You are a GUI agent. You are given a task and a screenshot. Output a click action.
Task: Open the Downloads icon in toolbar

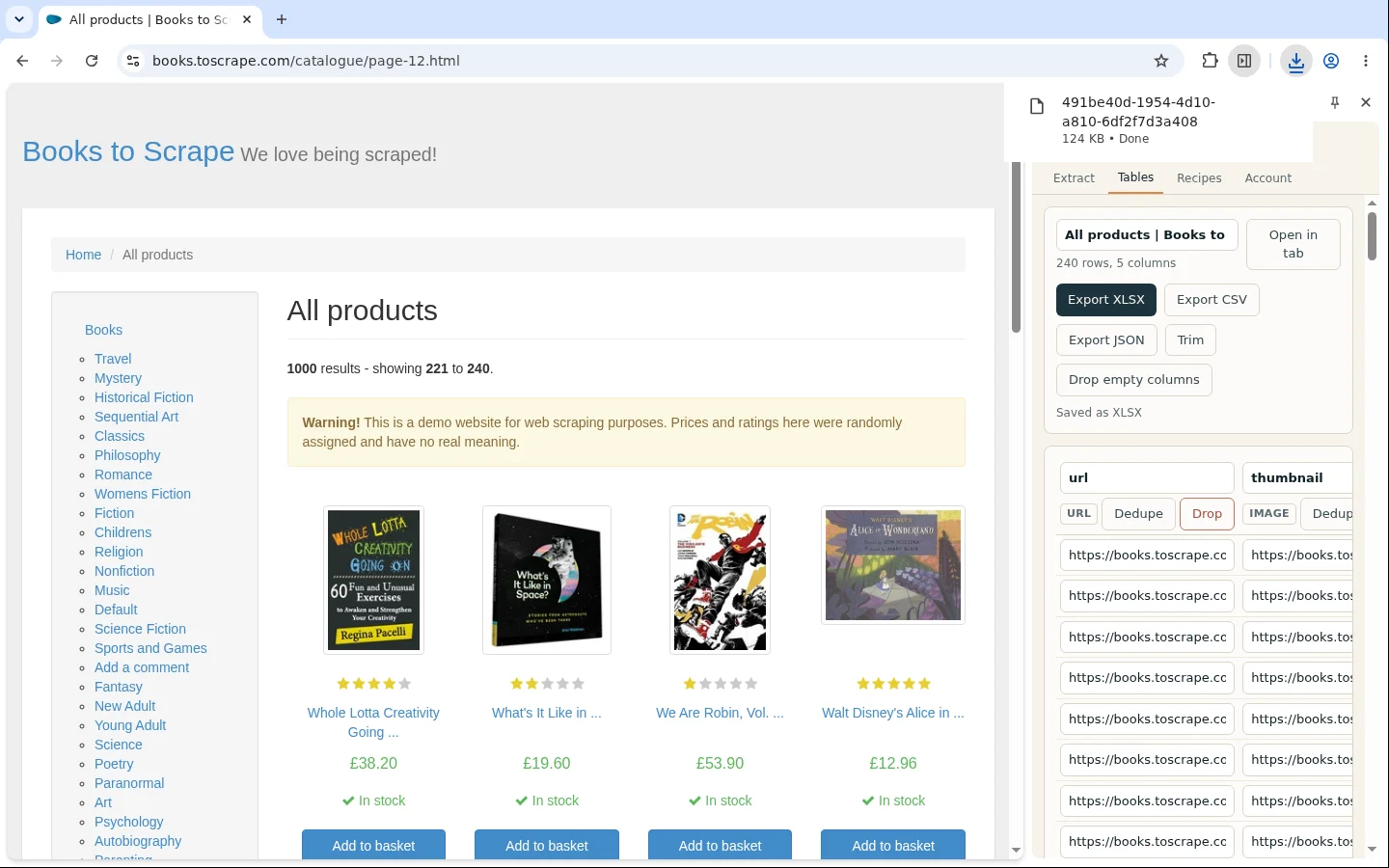point(1295,62)
